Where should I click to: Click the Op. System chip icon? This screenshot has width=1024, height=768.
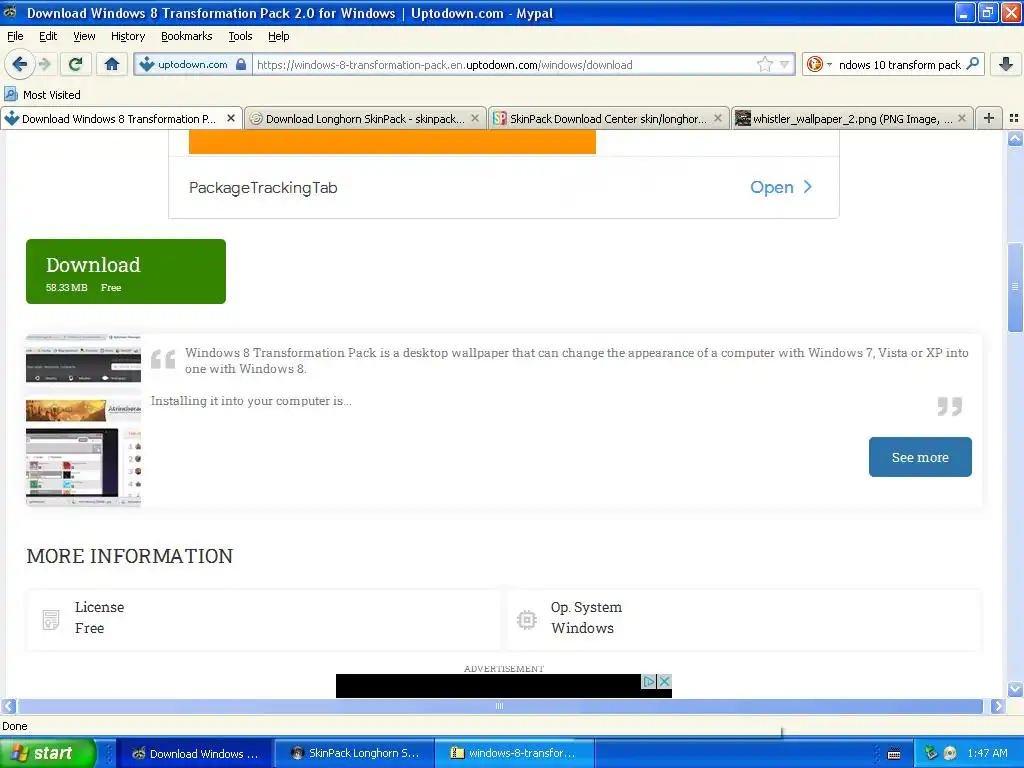526,619
